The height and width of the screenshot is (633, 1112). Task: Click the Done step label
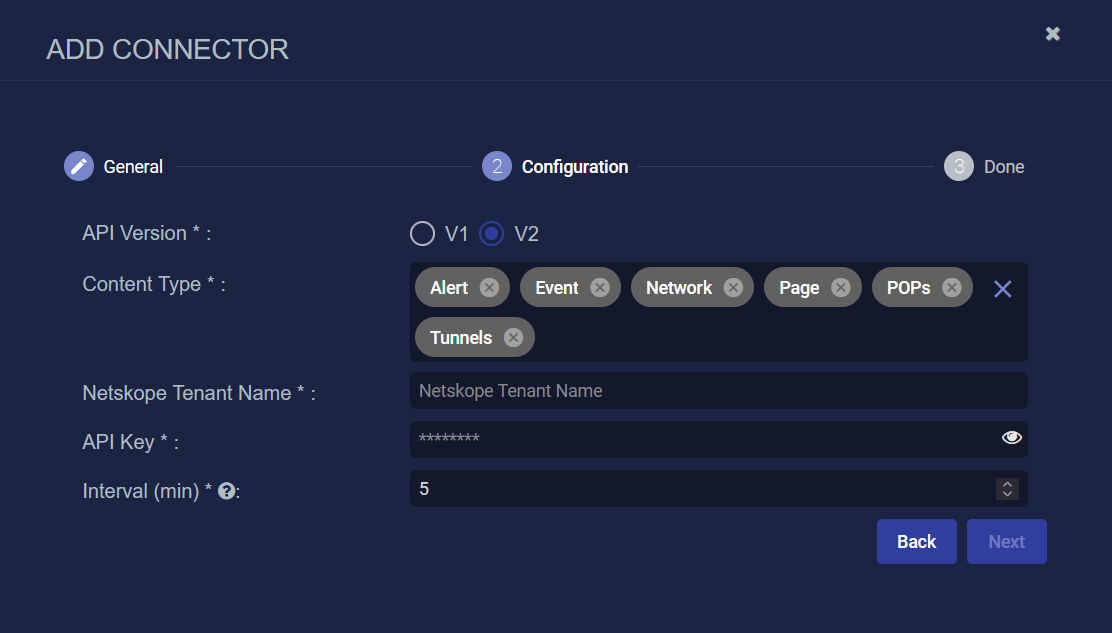click(x=1003, y=167)
